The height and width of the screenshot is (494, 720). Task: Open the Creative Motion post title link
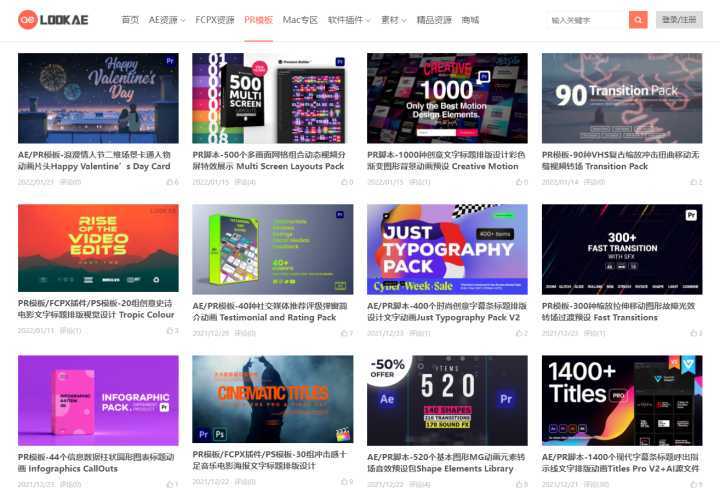click(x=446, y=161)
